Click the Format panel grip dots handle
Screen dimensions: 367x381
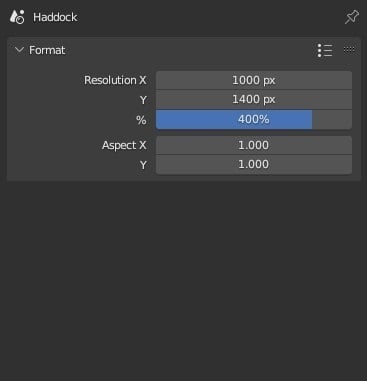coord(349,50)
